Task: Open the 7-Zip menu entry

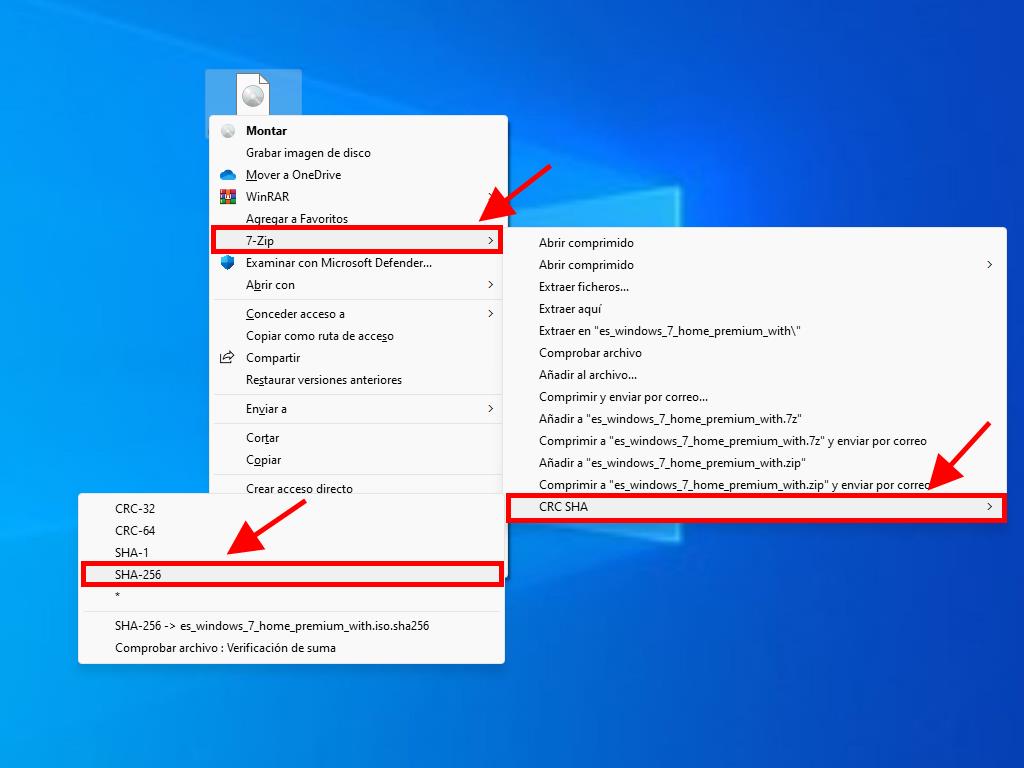Action: click(x=358, y=240)
